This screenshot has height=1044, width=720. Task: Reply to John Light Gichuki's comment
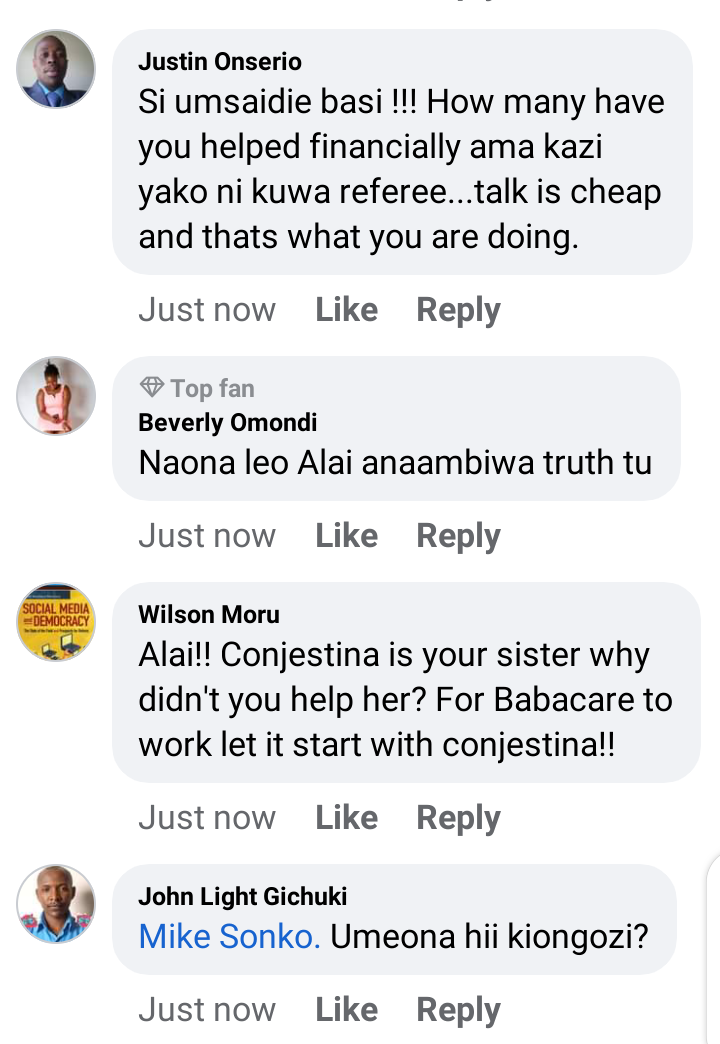coord(458,1011)
